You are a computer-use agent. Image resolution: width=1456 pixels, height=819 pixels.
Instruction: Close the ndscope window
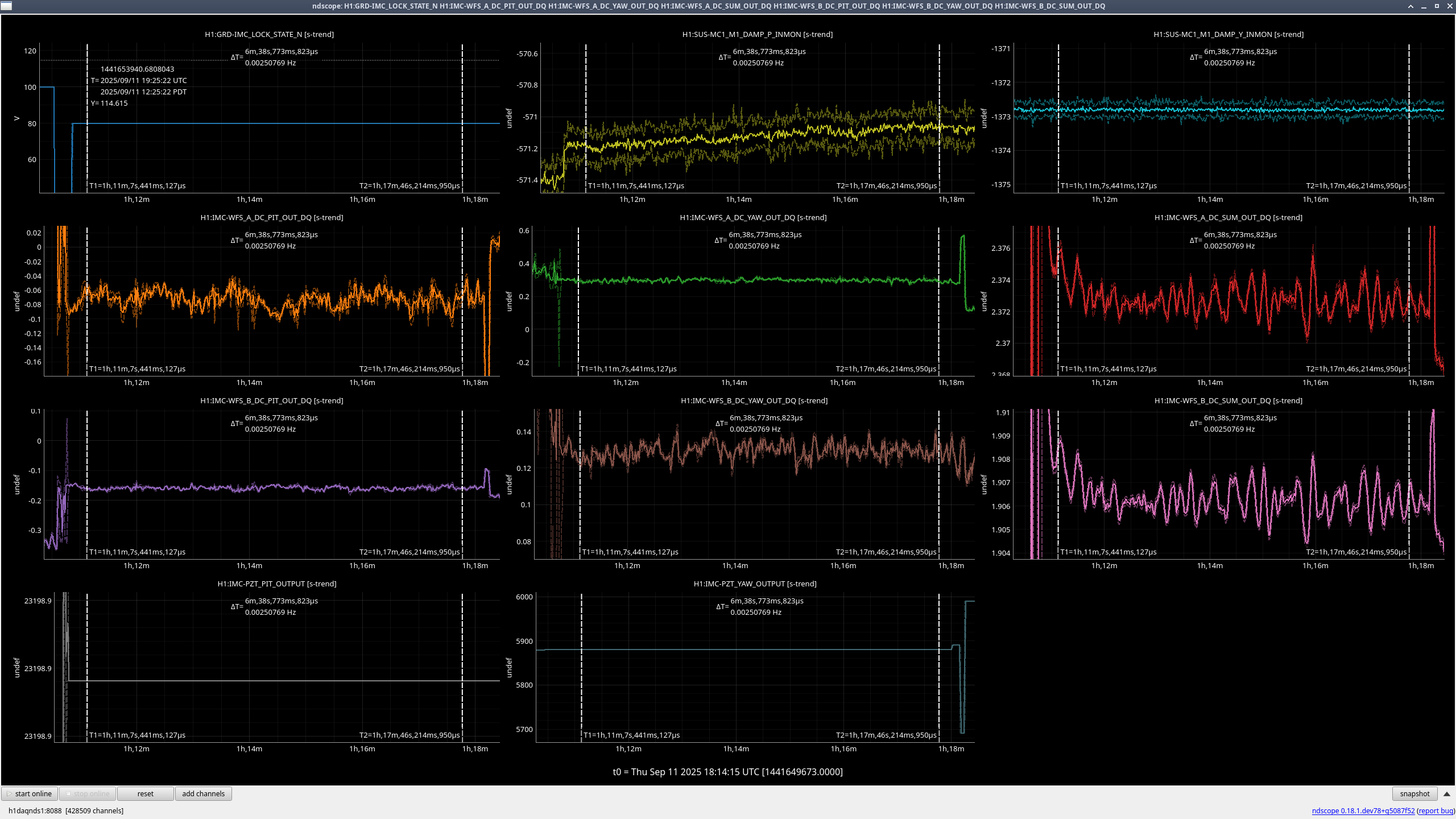pos(1449,6)
